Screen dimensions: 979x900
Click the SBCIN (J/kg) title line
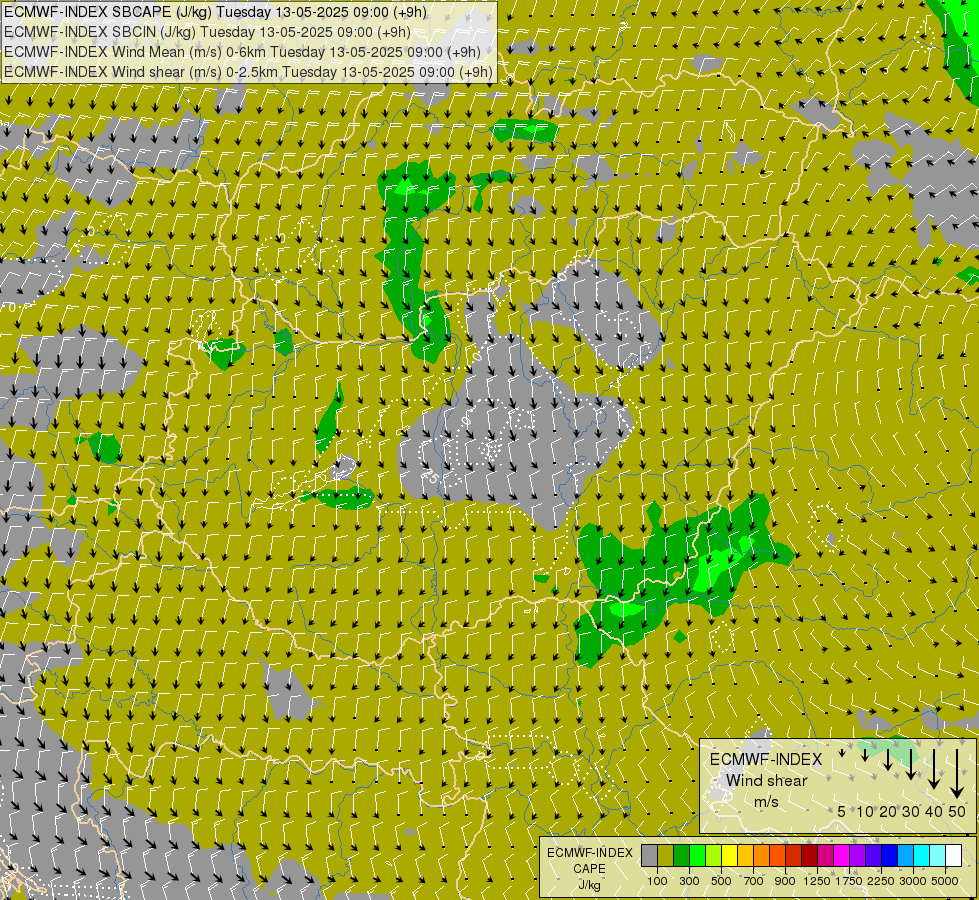207,32
